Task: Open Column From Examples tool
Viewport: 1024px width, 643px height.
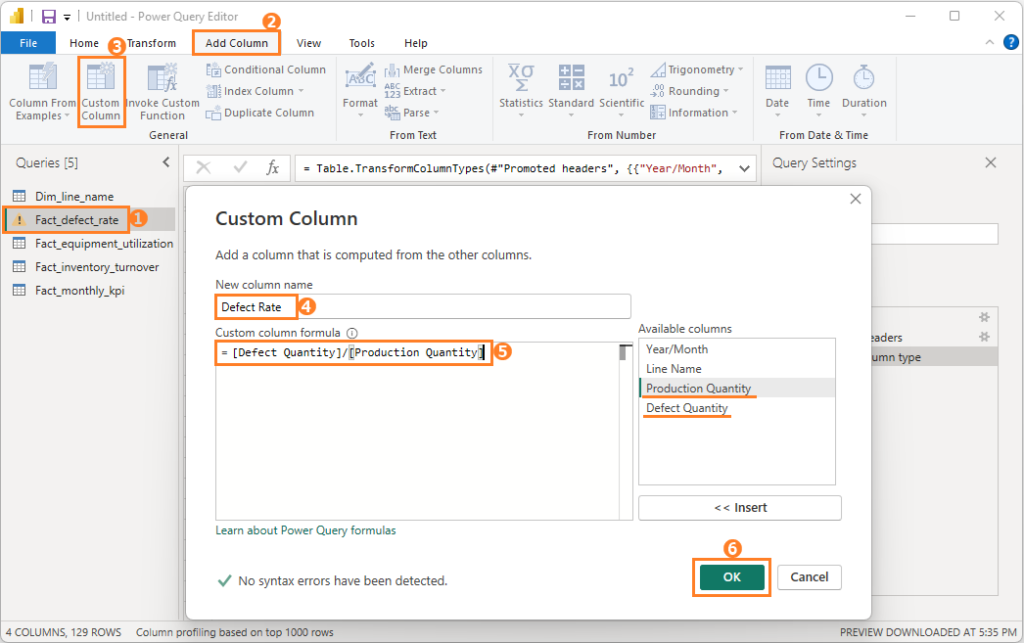Action: tap(42, 91)
